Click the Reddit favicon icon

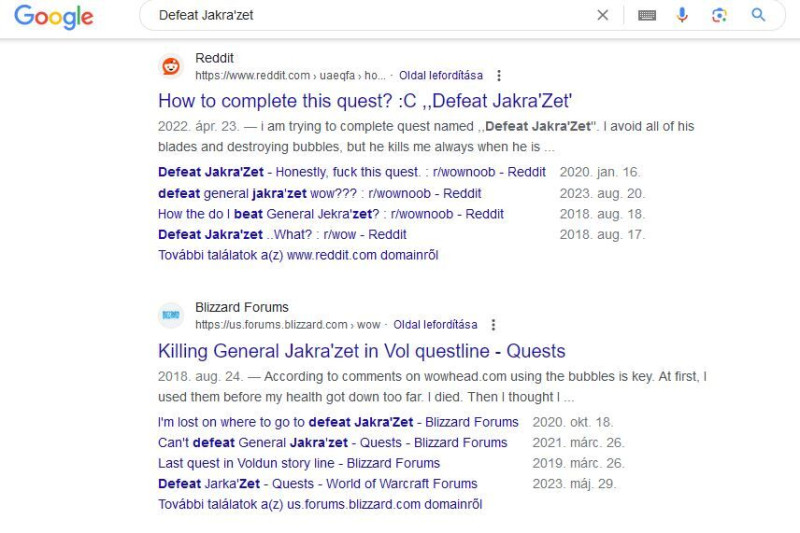pos(171,66)
